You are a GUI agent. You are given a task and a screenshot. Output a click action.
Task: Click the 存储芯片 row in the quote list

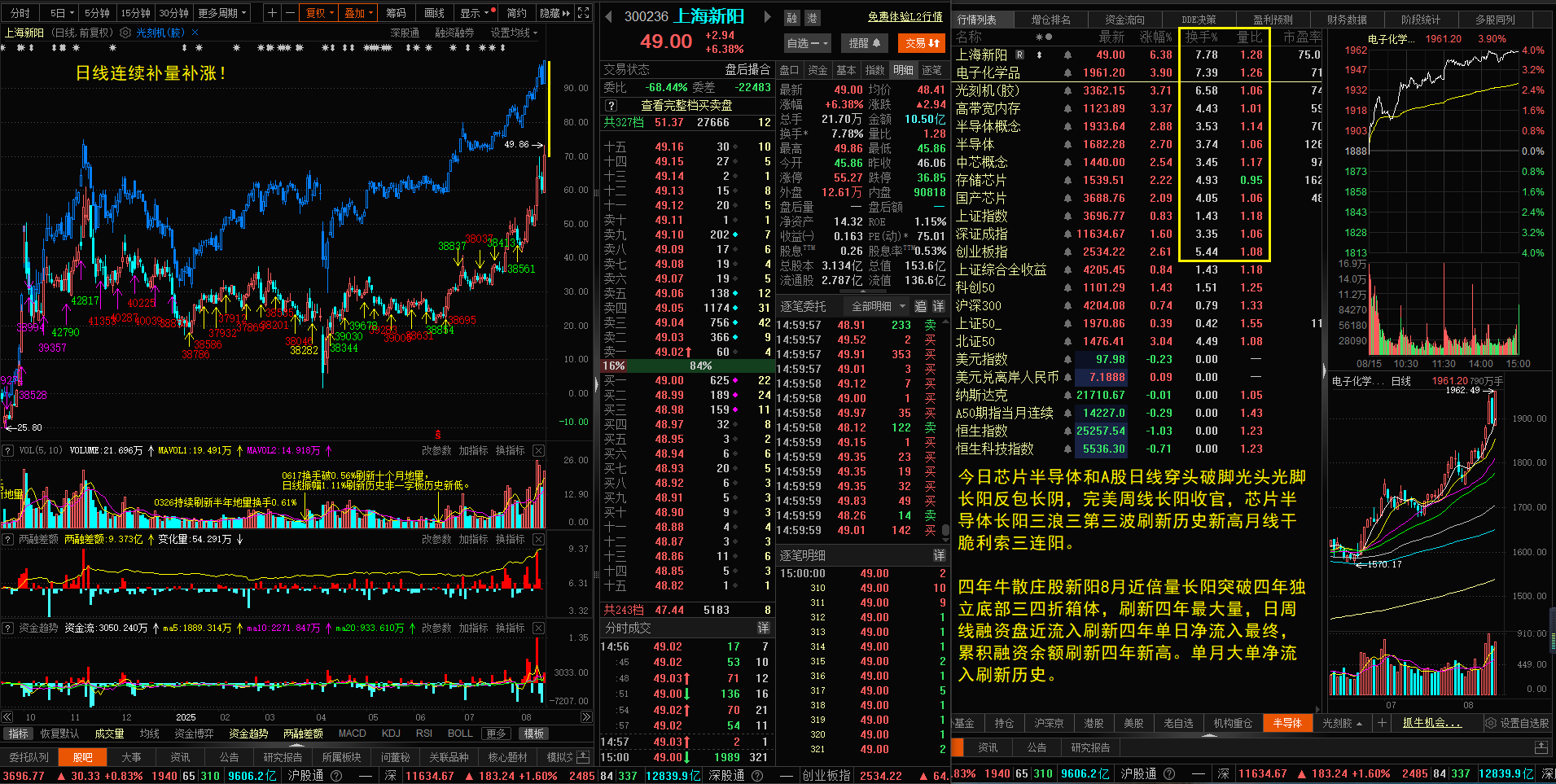[x=1136, y=180]
